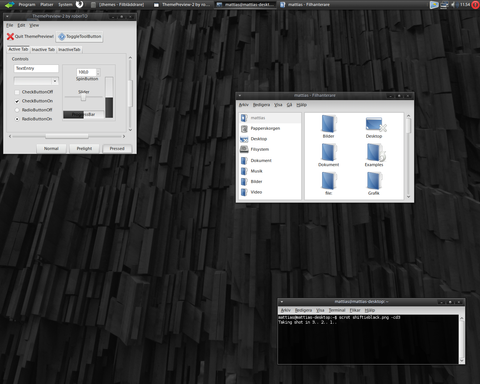This screenshot has width=480, height=384.
Task: Click the horizontal Slider handle
Action: pyautogui.click(x=83, y=97)
